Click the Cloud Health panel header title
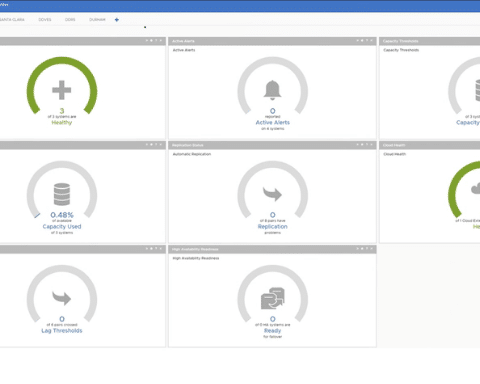This screenshot has height=384, width=480. pos(394,145)
